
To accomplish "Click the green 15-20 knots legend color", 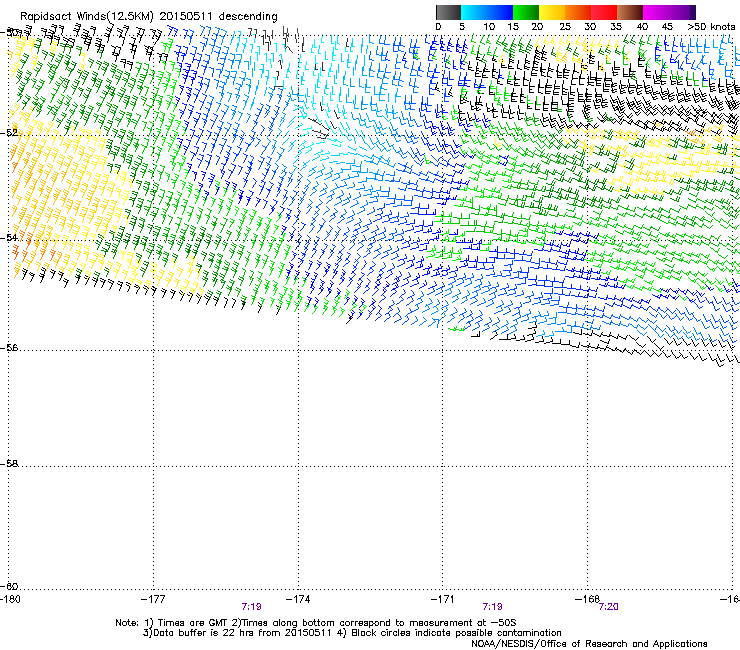I will pyautogui.click(x=526, y=12).
